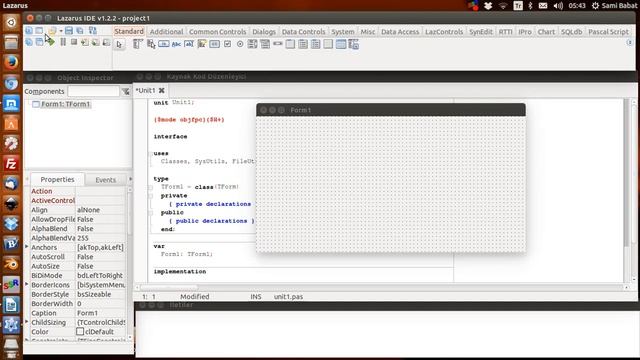Viewport: 640px width, 360px height.
Task: Select the TListBox component icon
Action: 252,44
